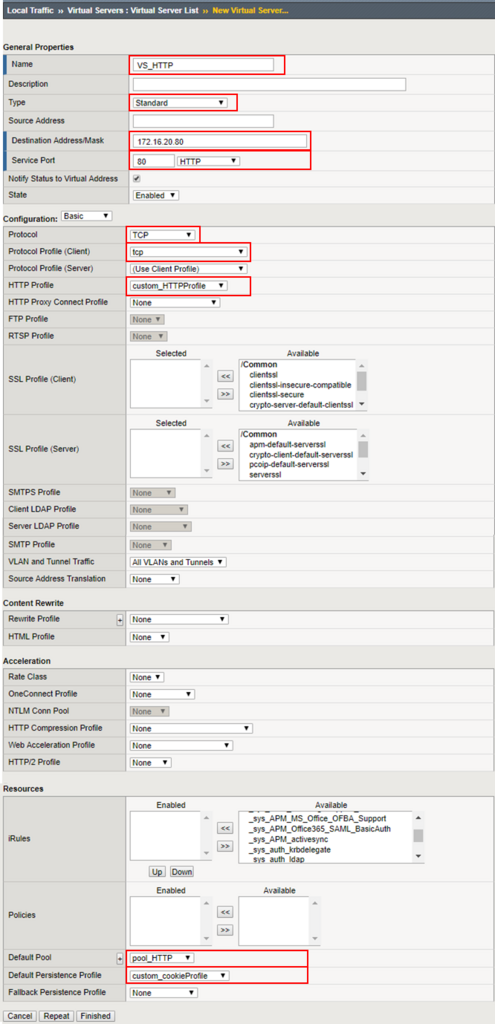Select crypto-client-default-serverssl profile
Screen dimensions: 495x1024
[300, 454]
